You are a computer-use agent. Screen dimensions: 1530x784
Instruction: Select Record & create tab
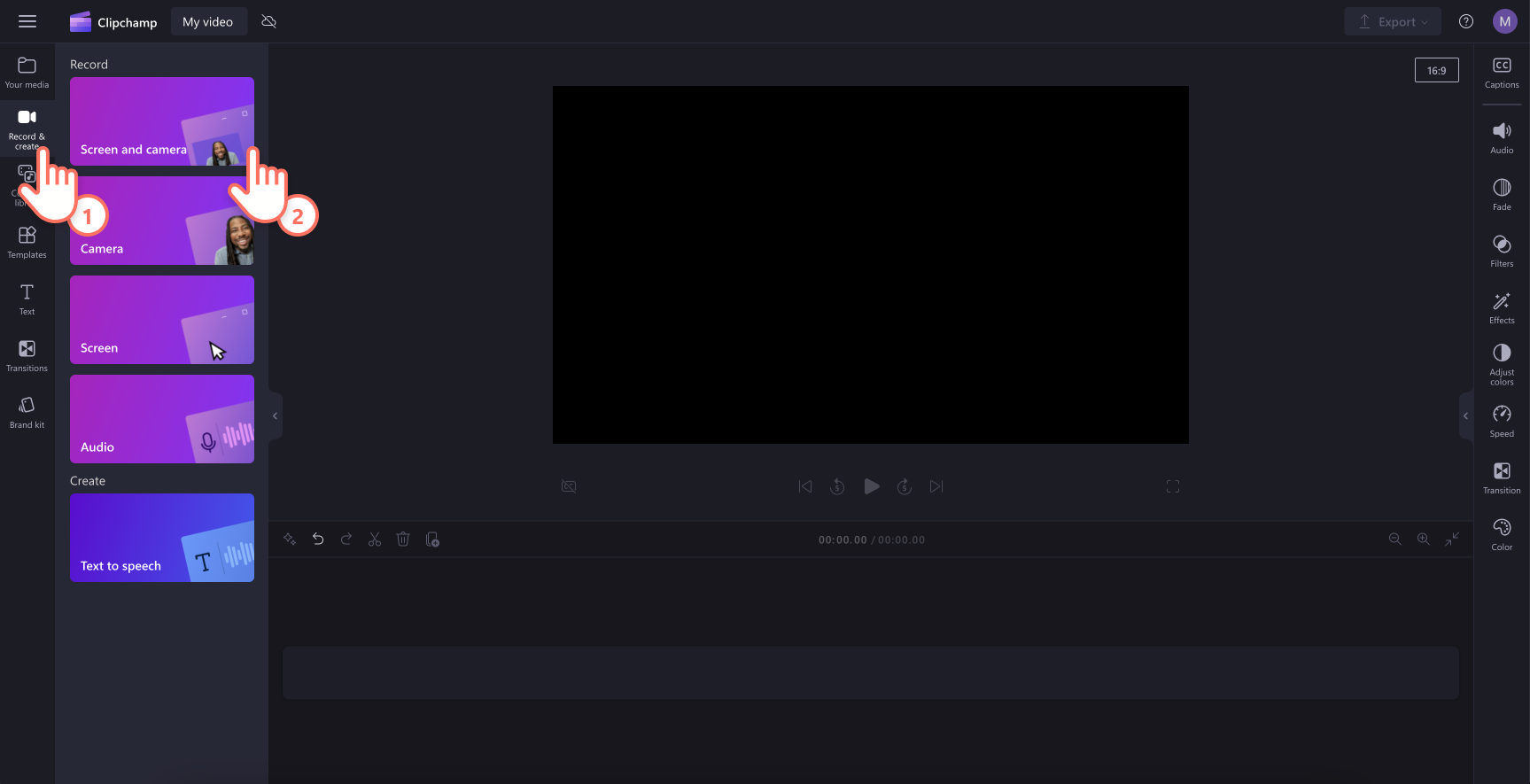pyautogui.click(x=27, y=128)
